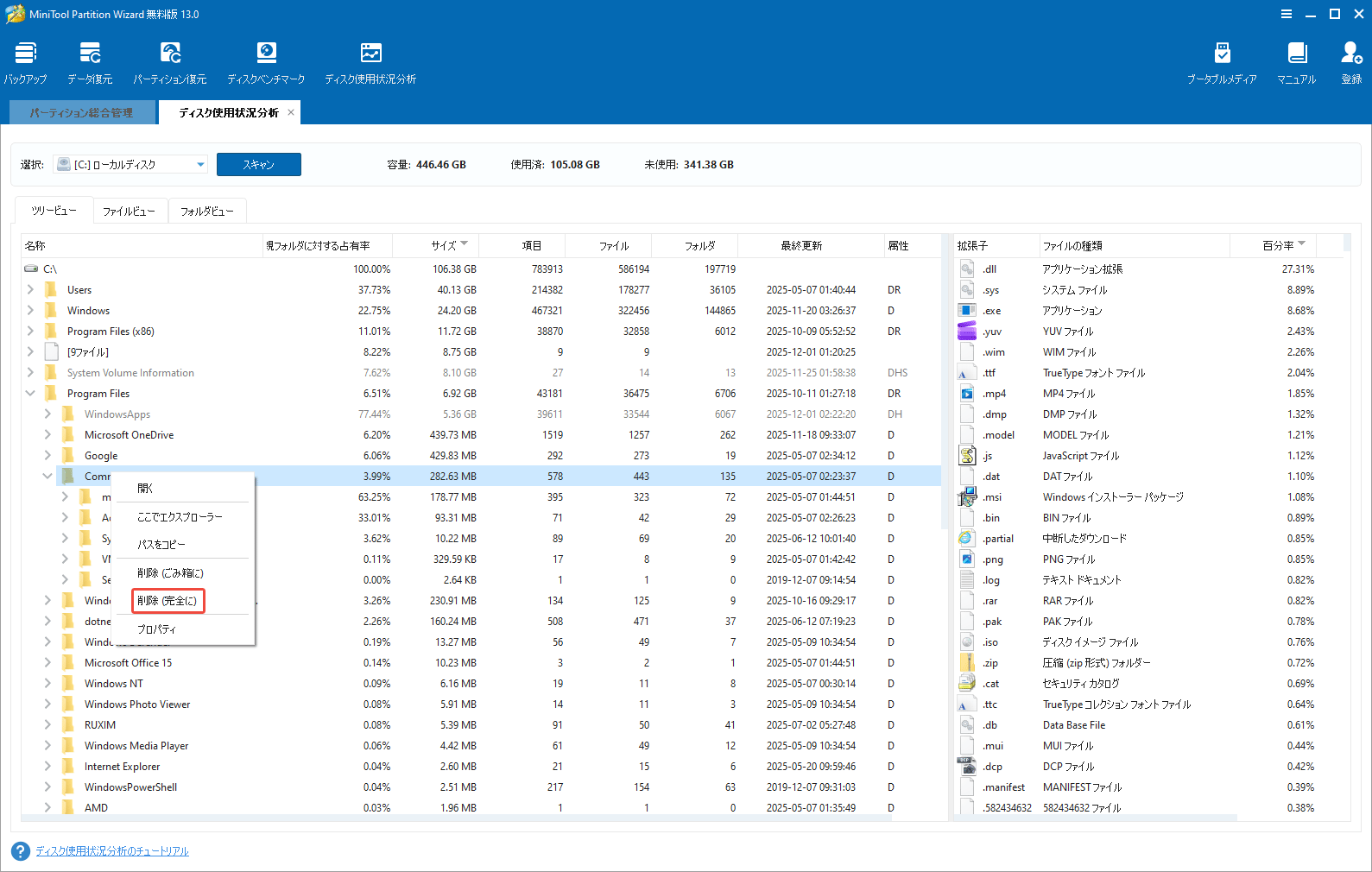
Task: Click the .zip archive icon
Action: point(967,662)
